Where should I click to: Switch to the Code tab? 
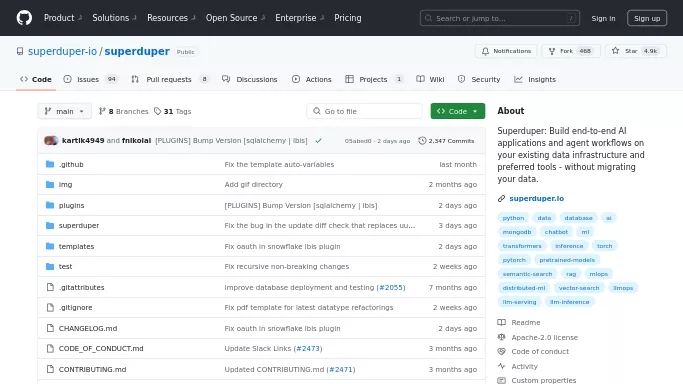click(x=36, y=79)
